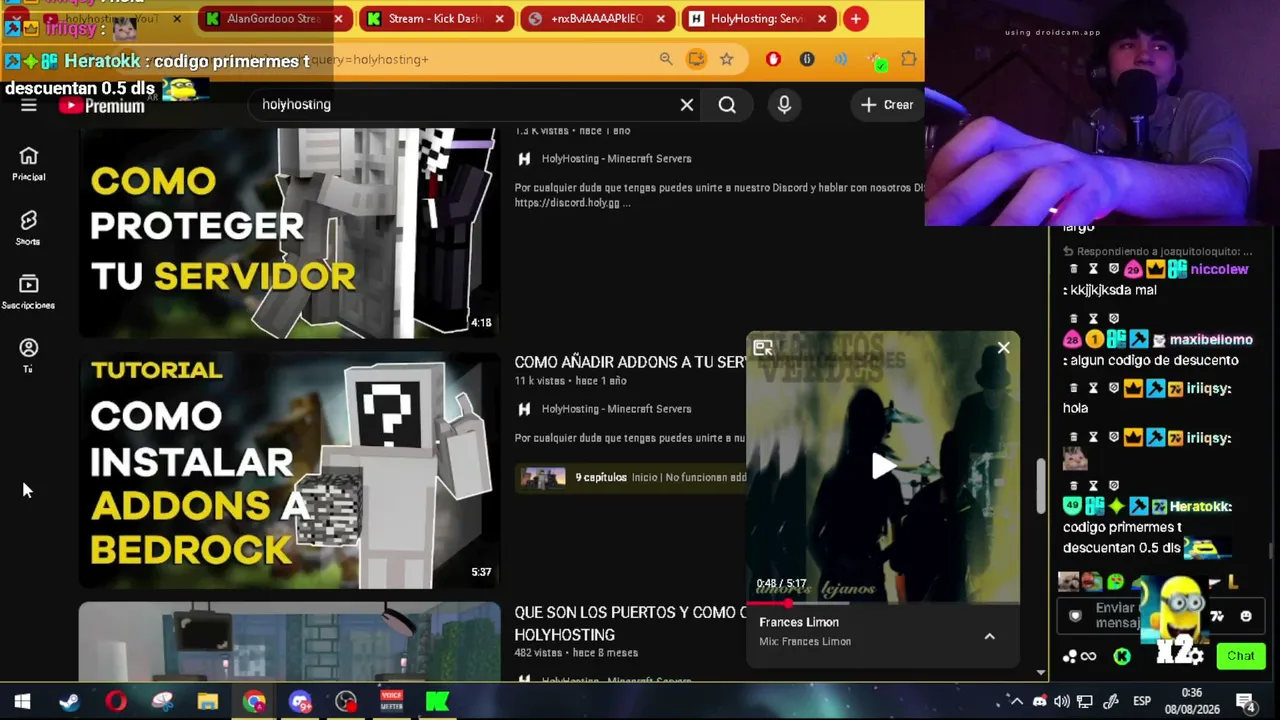Start voice search with microphone
Image resolution: width=1280 pixels, height=720 pixels.
click(x=784, y=104)
